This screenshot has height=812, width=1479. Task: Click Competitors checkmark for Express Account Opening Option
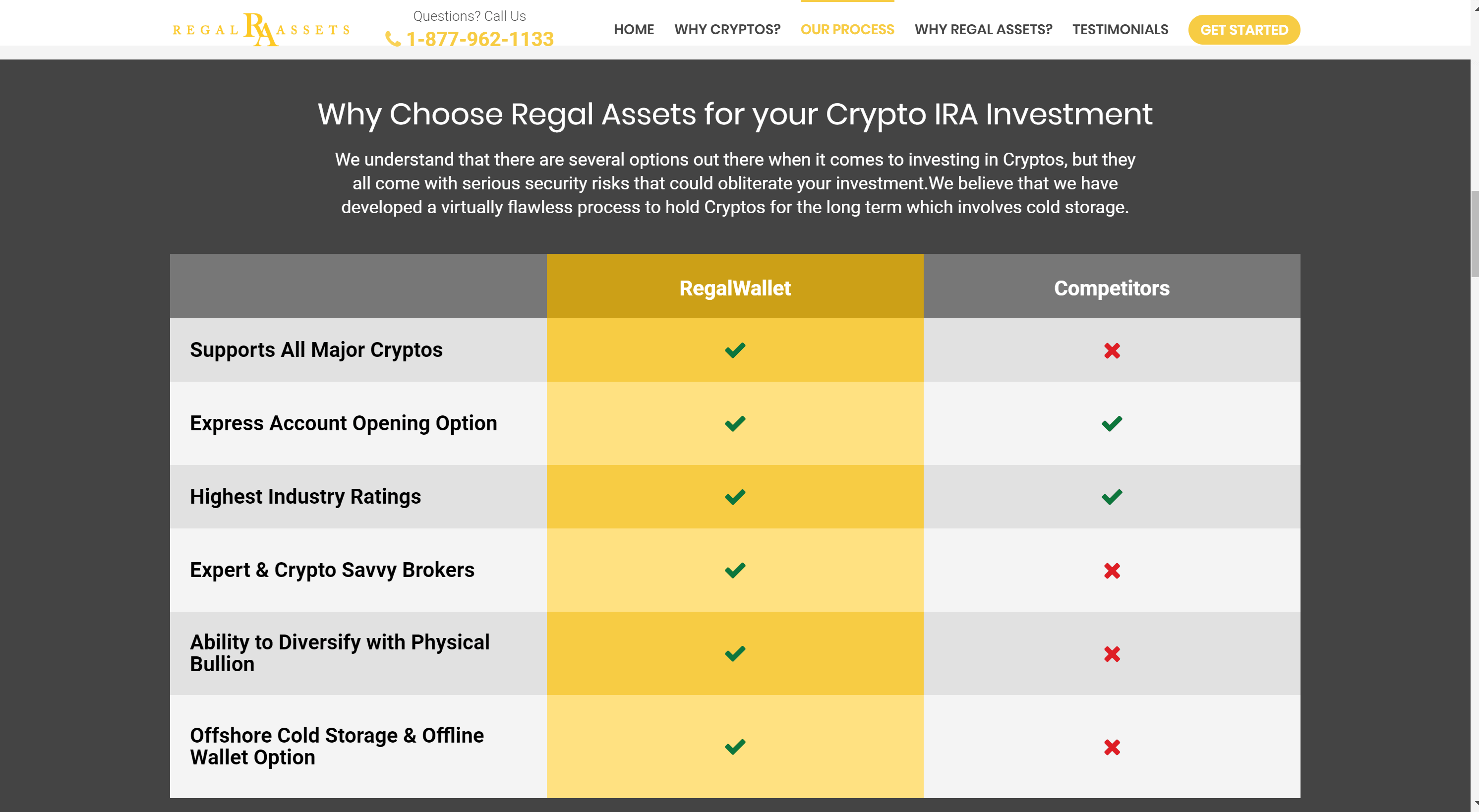(x=1112, y=423)
